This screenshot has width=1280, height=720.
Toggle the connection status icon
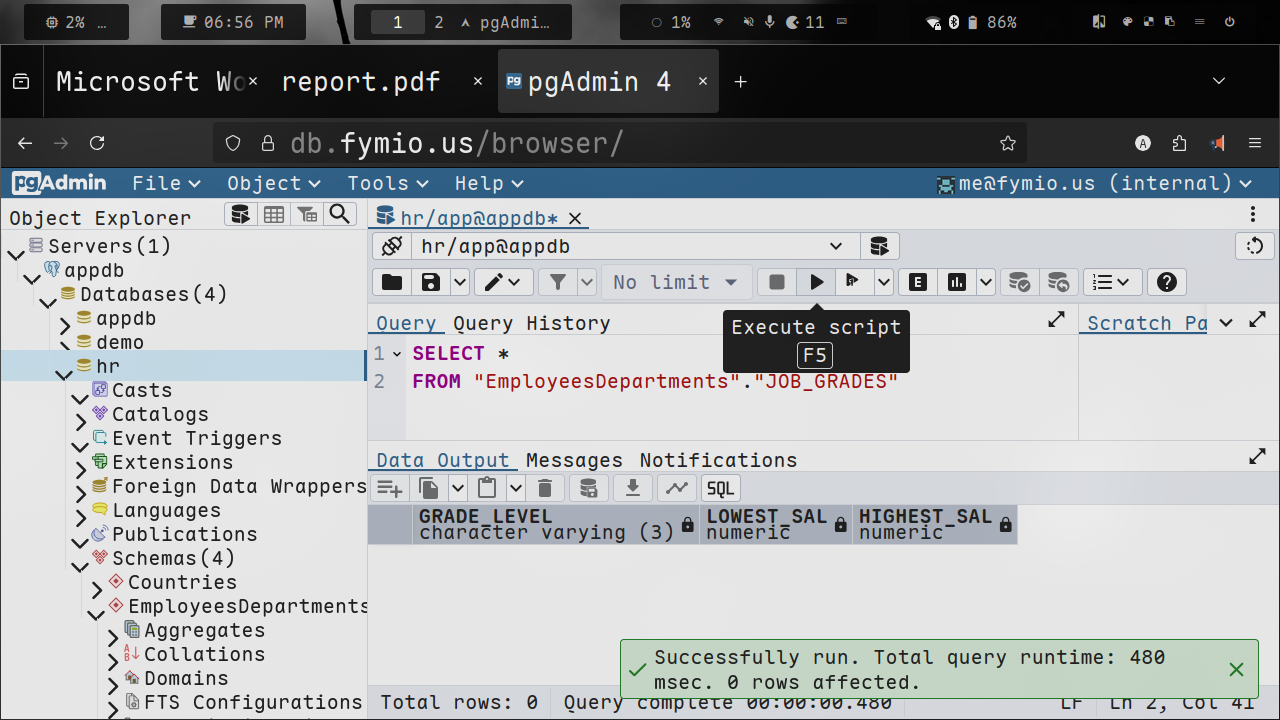click(392, 246)
